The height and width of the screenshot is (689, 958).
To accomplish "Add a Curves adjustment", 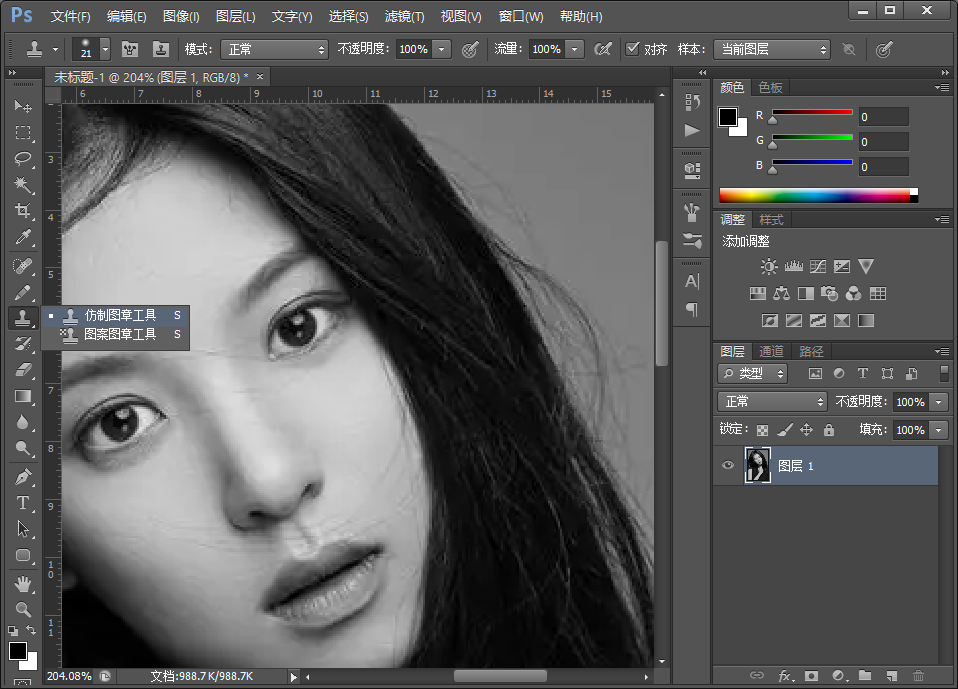I will click(x=817, y=266).
